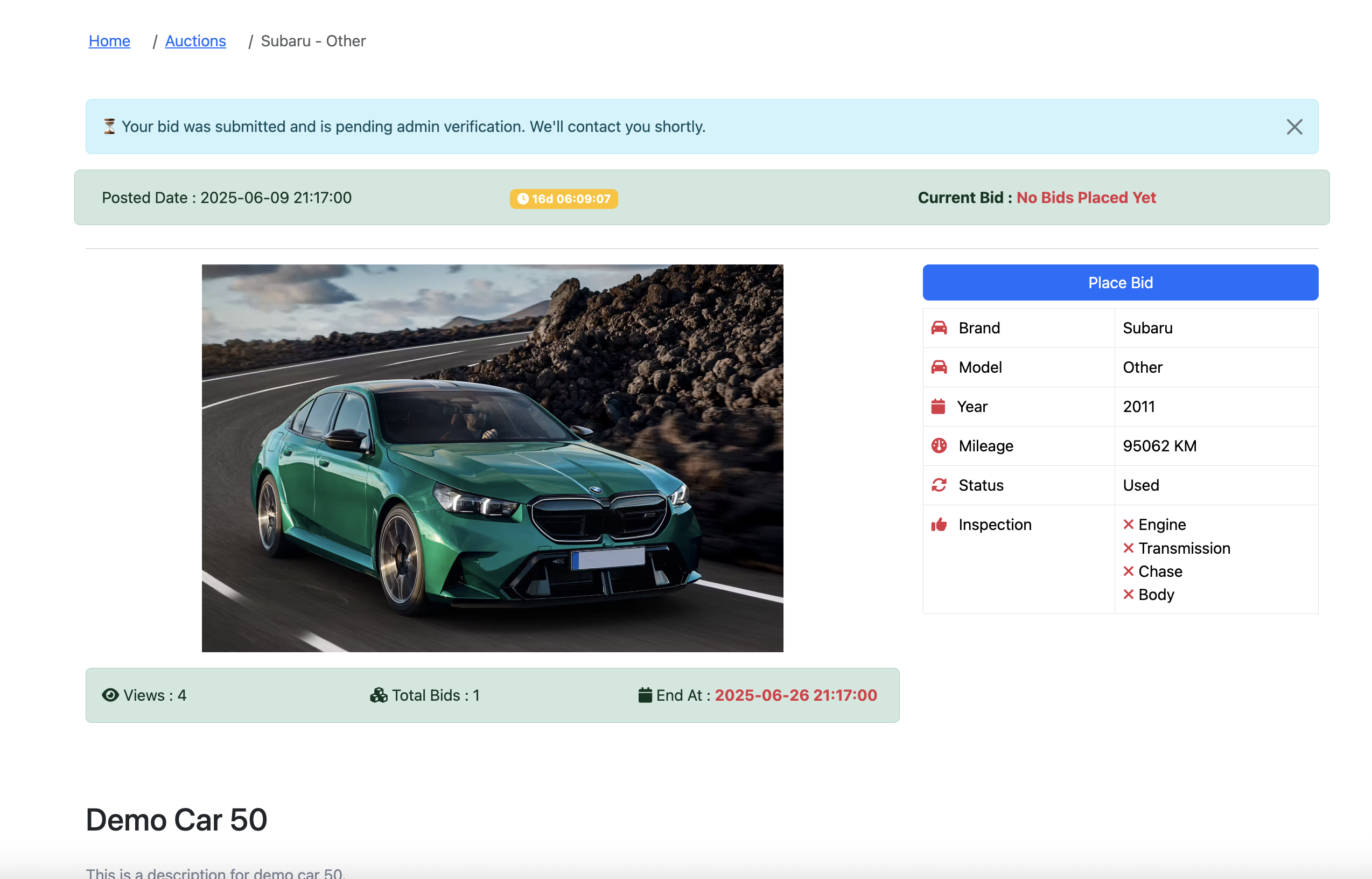
Task: Click the red X next to Engine
Action: (x=1128, y=524)
